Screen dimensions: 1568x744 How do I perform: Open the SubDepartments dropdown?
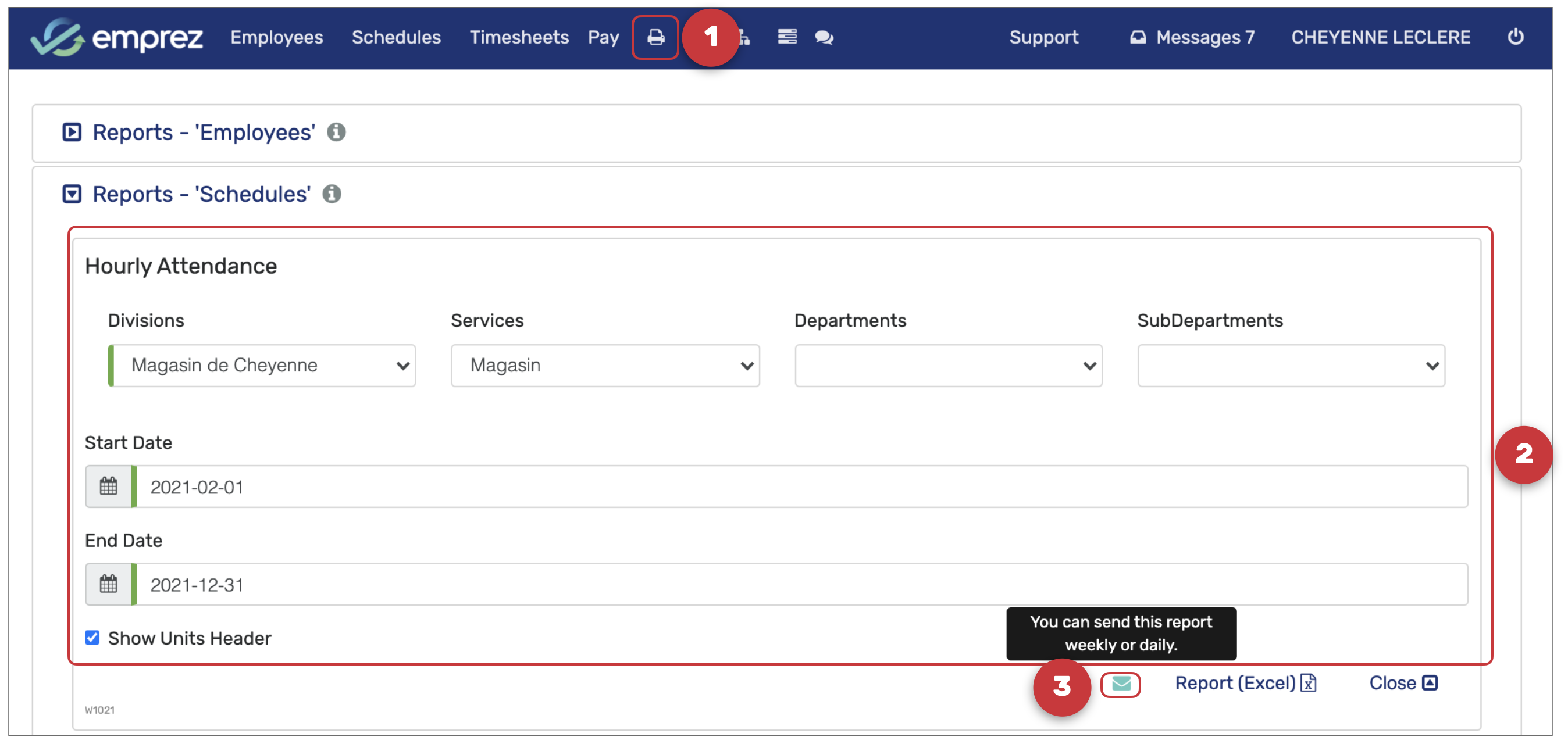coord(1291,366)
